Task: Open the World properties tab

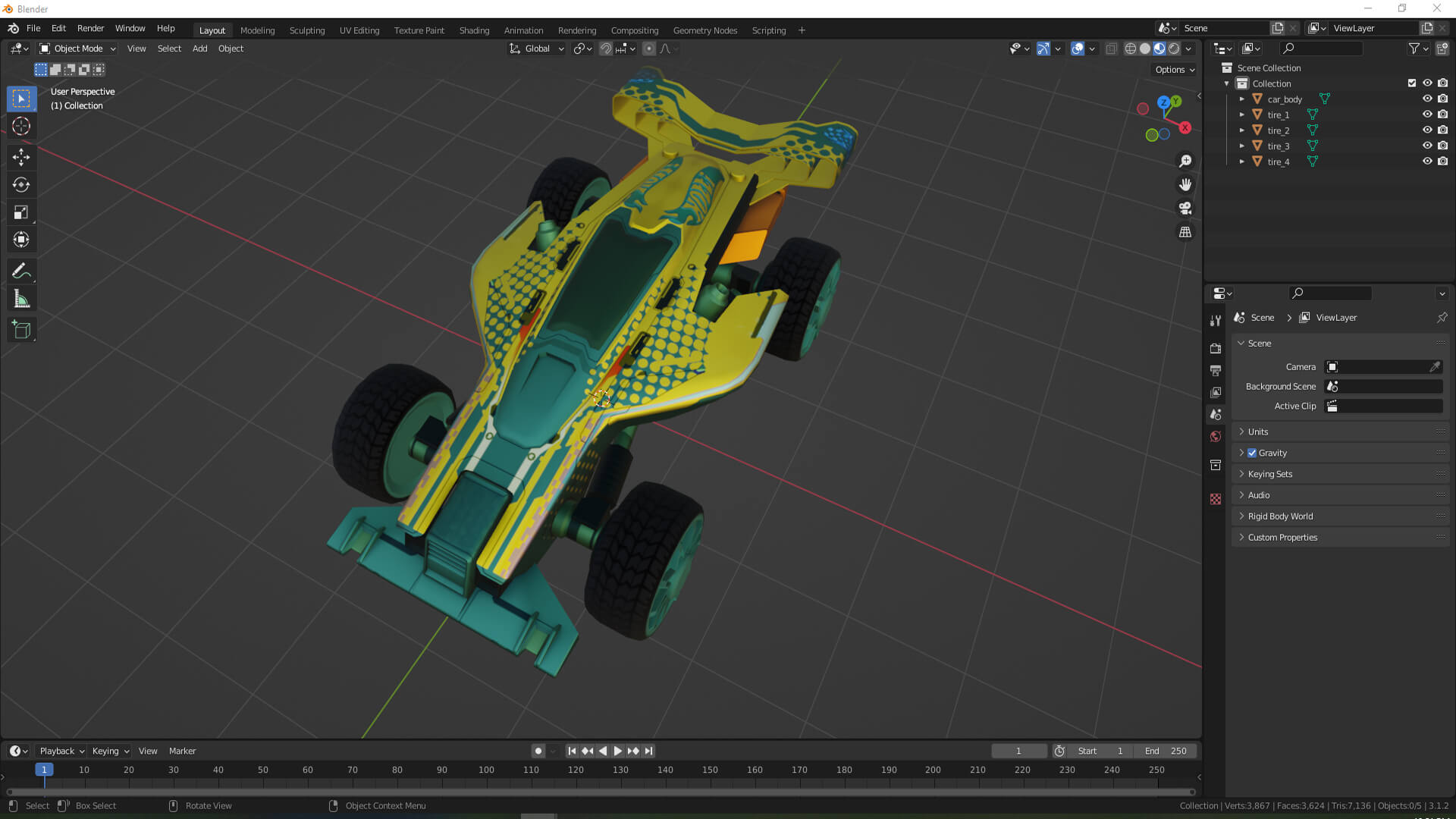Action: tap(1216, 437)
